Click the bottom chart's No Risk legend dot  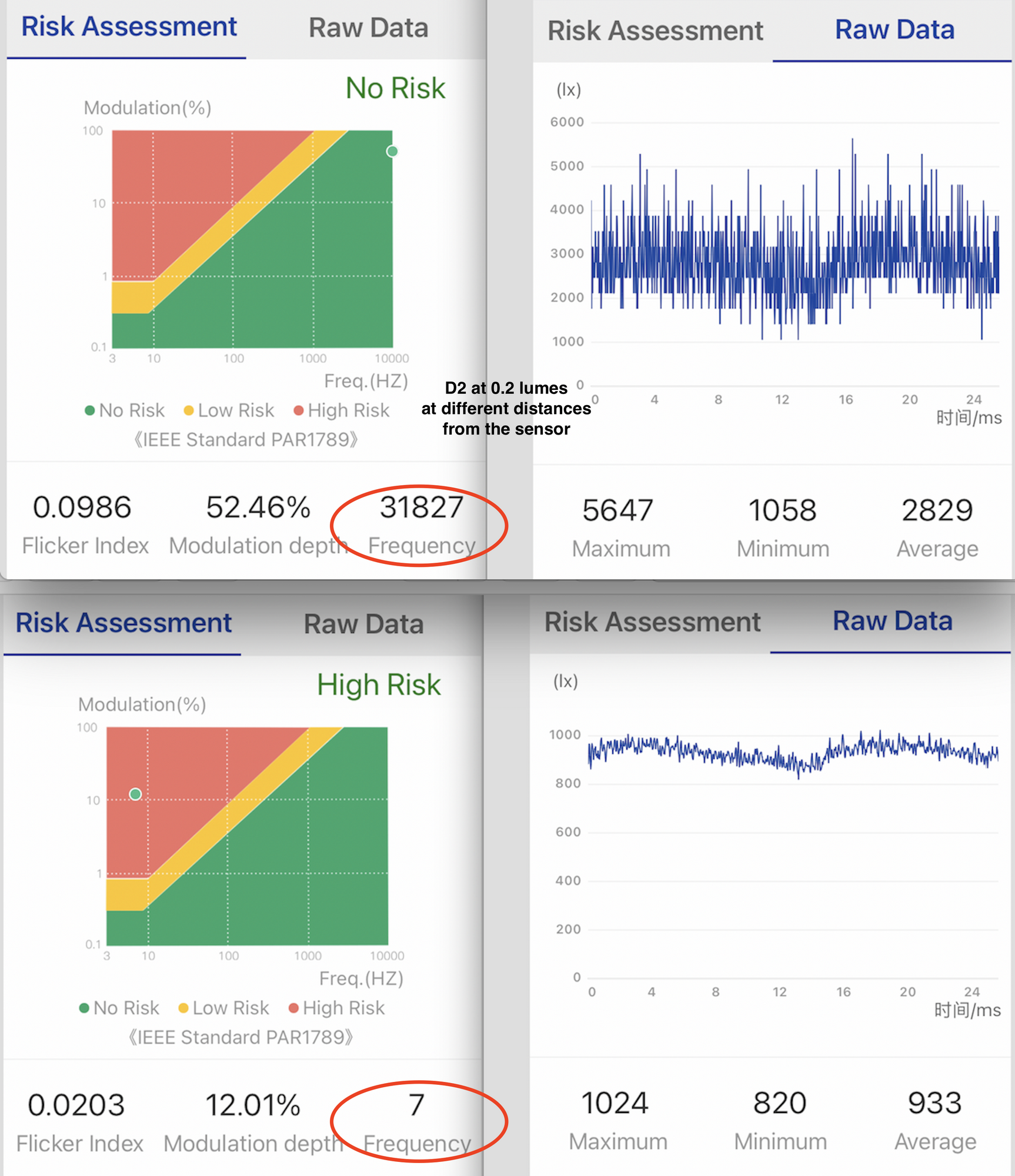84,1008
